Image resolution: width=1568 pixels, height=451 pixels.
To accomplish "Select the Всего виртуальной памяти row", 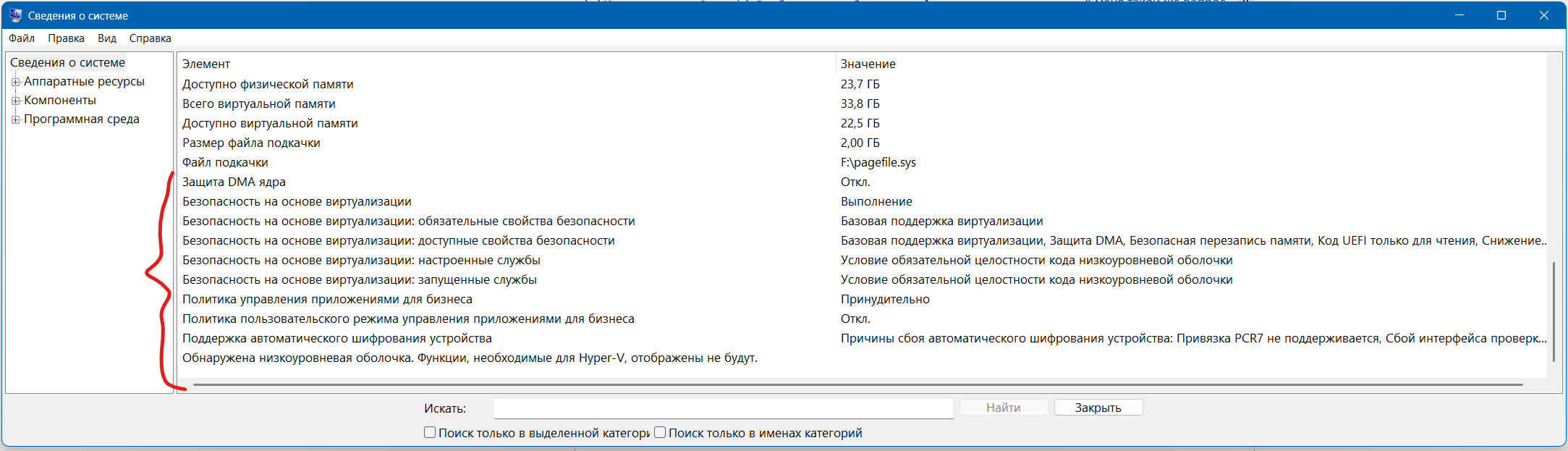I will click(x=861, y=104).
